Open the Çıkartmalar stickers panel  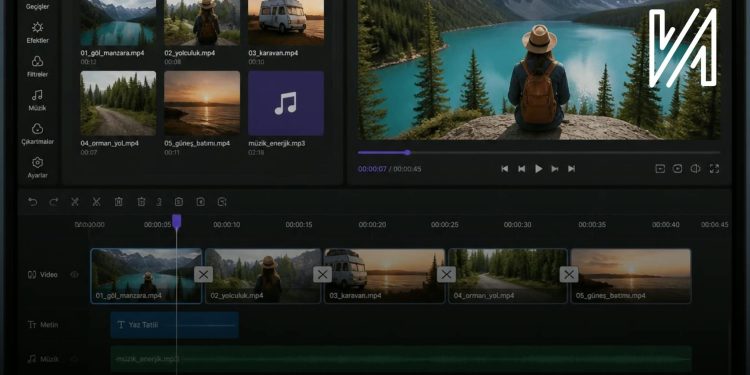pos(37,134)
